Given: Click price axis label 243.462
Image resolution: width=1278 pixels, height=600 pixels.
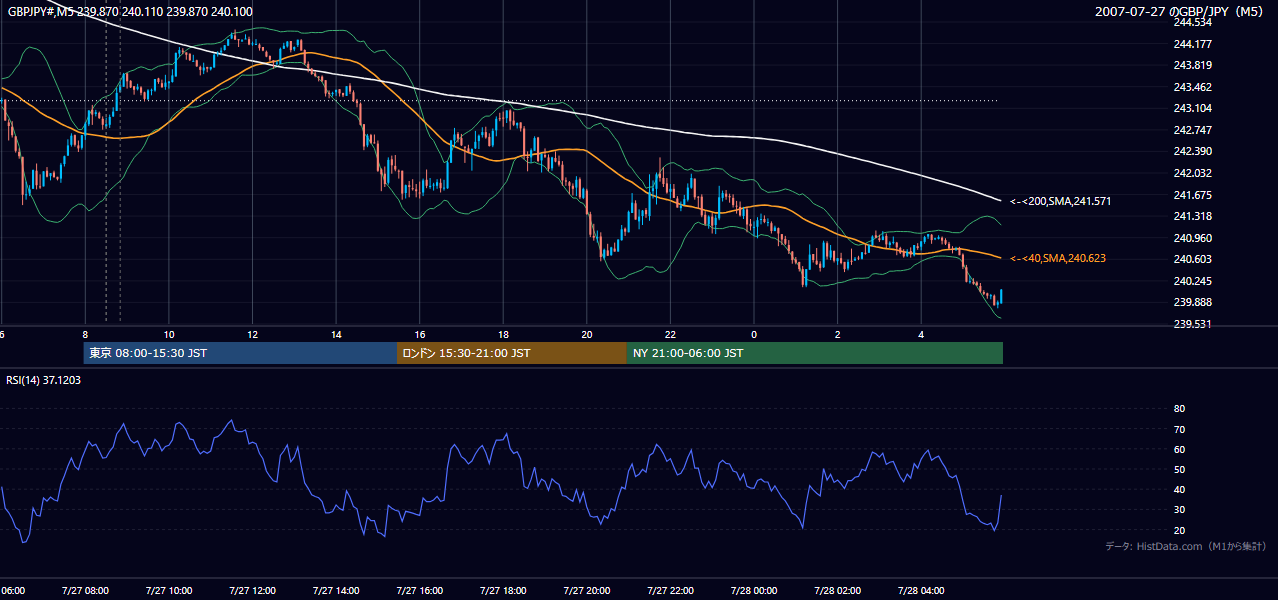Looking at the screenshot, I should click(x=1193, y=87).
